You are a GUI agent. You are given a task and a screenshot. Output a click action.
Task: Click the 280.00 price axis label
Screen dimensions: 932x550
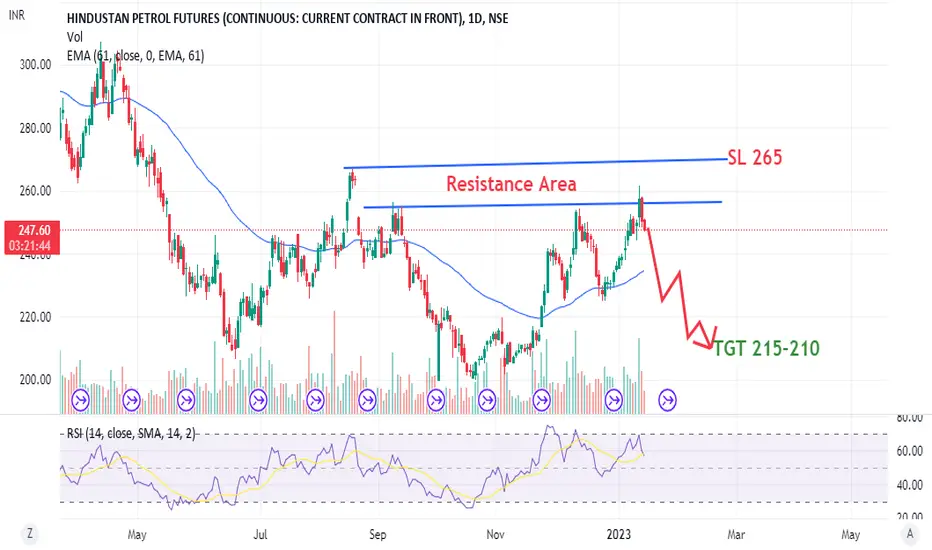pyautogui.click(x=36, y=128)
